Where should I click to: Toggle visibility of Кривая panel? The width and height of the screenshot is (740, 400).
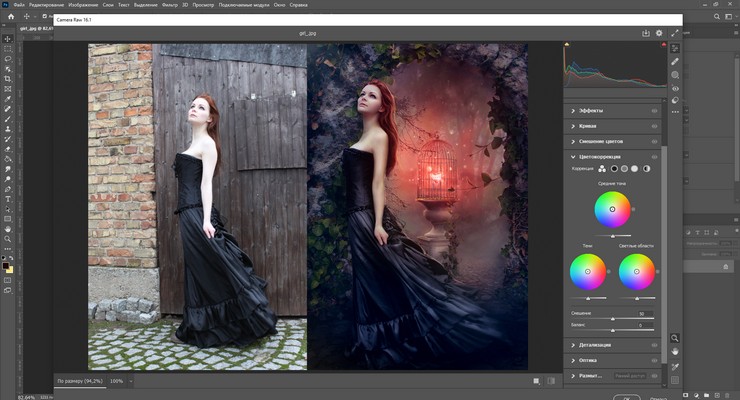[655, 127]
